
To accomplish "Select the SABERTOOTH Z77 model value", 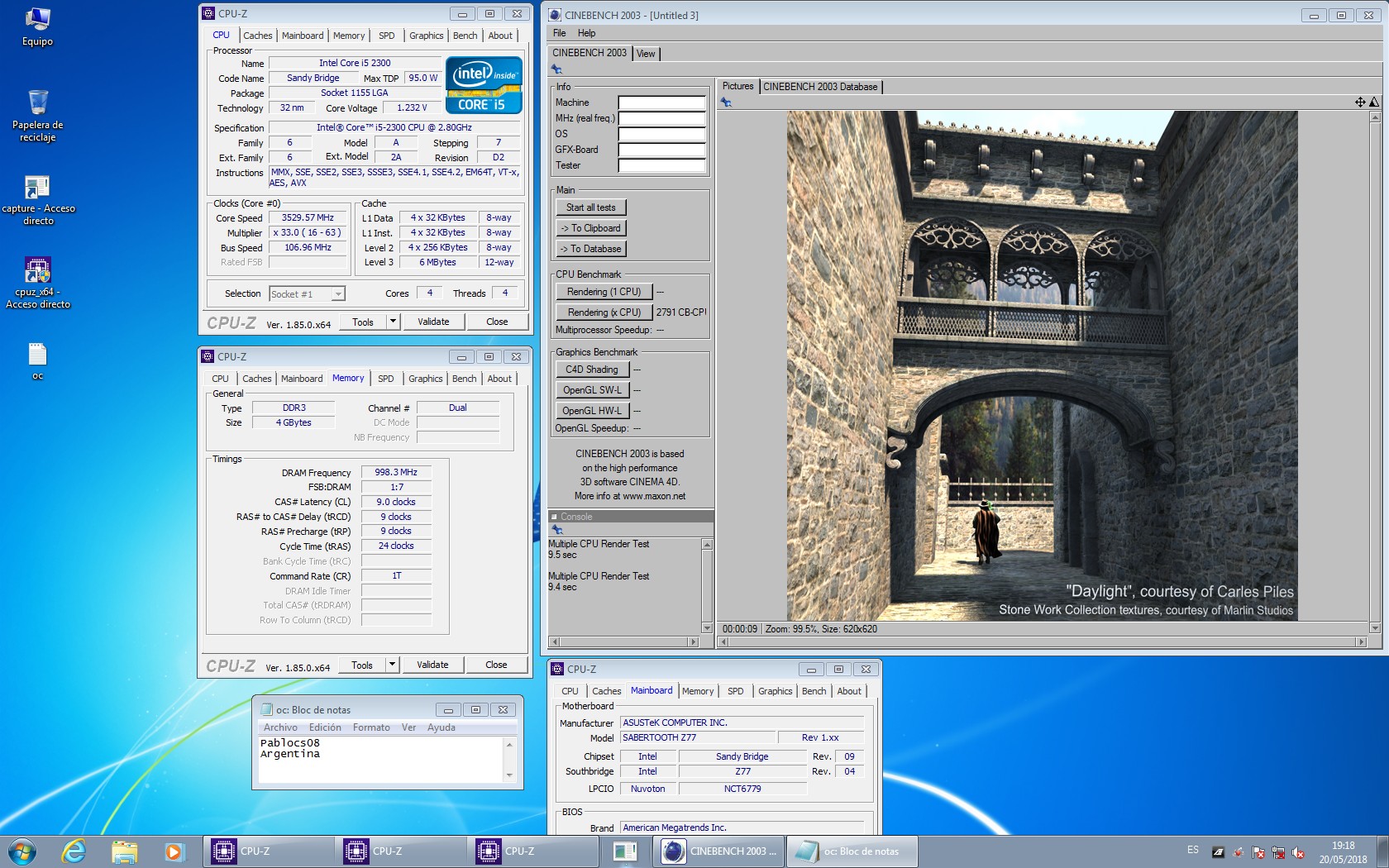I will (698, 737).
